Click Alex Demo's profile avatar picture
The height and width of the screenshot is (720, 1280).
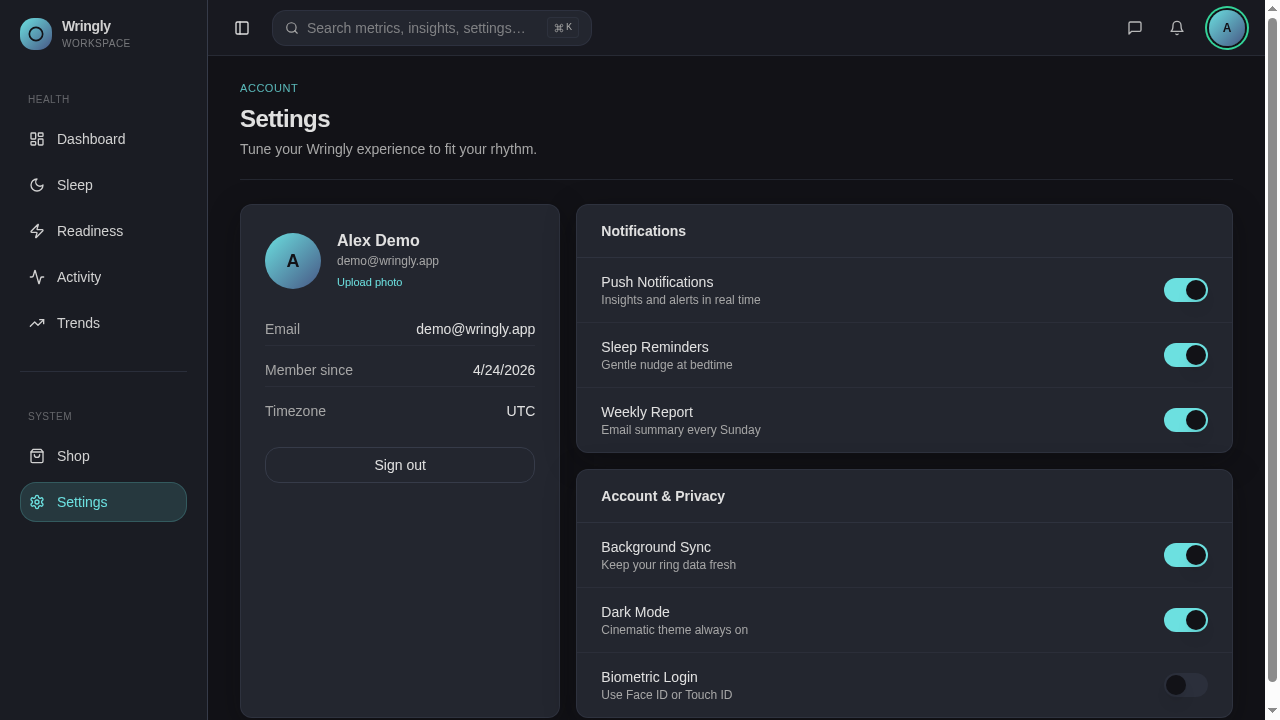293,261
